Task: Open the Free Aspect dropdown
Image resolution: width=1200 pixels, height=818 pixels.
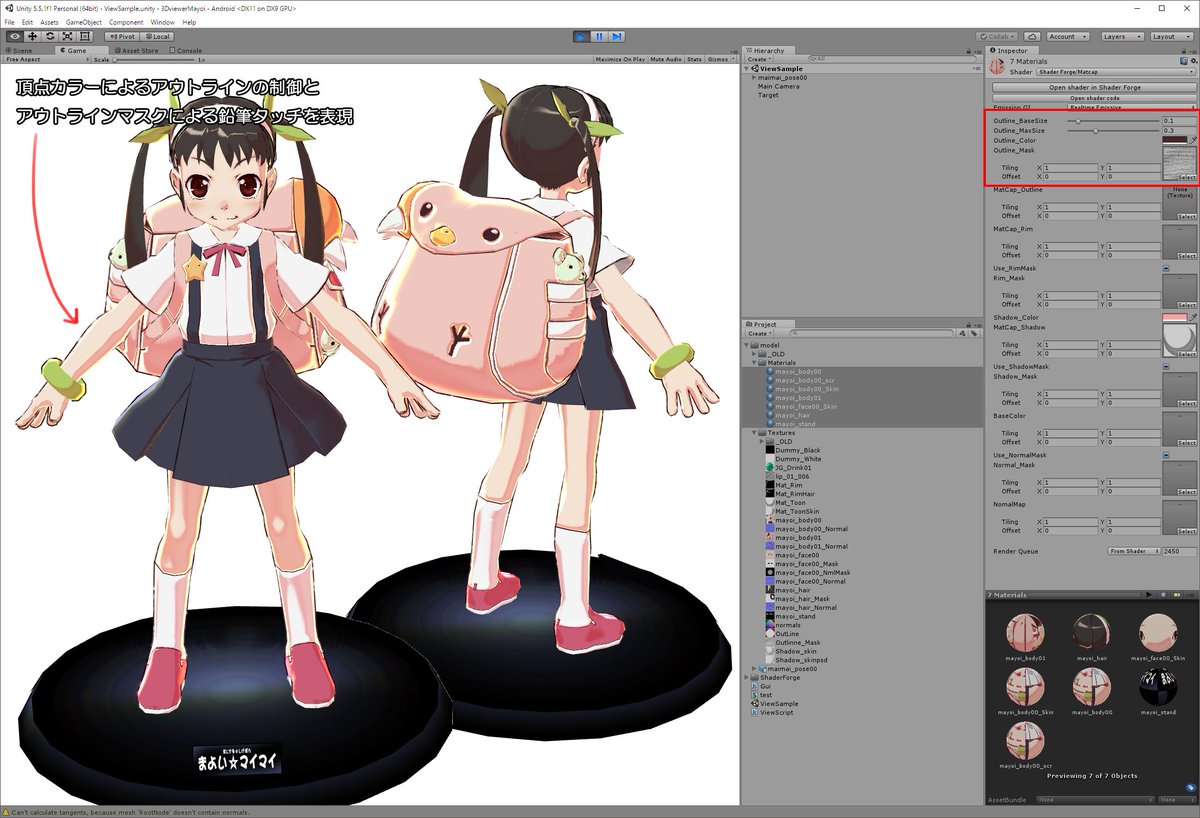Action: coord(46,60)
